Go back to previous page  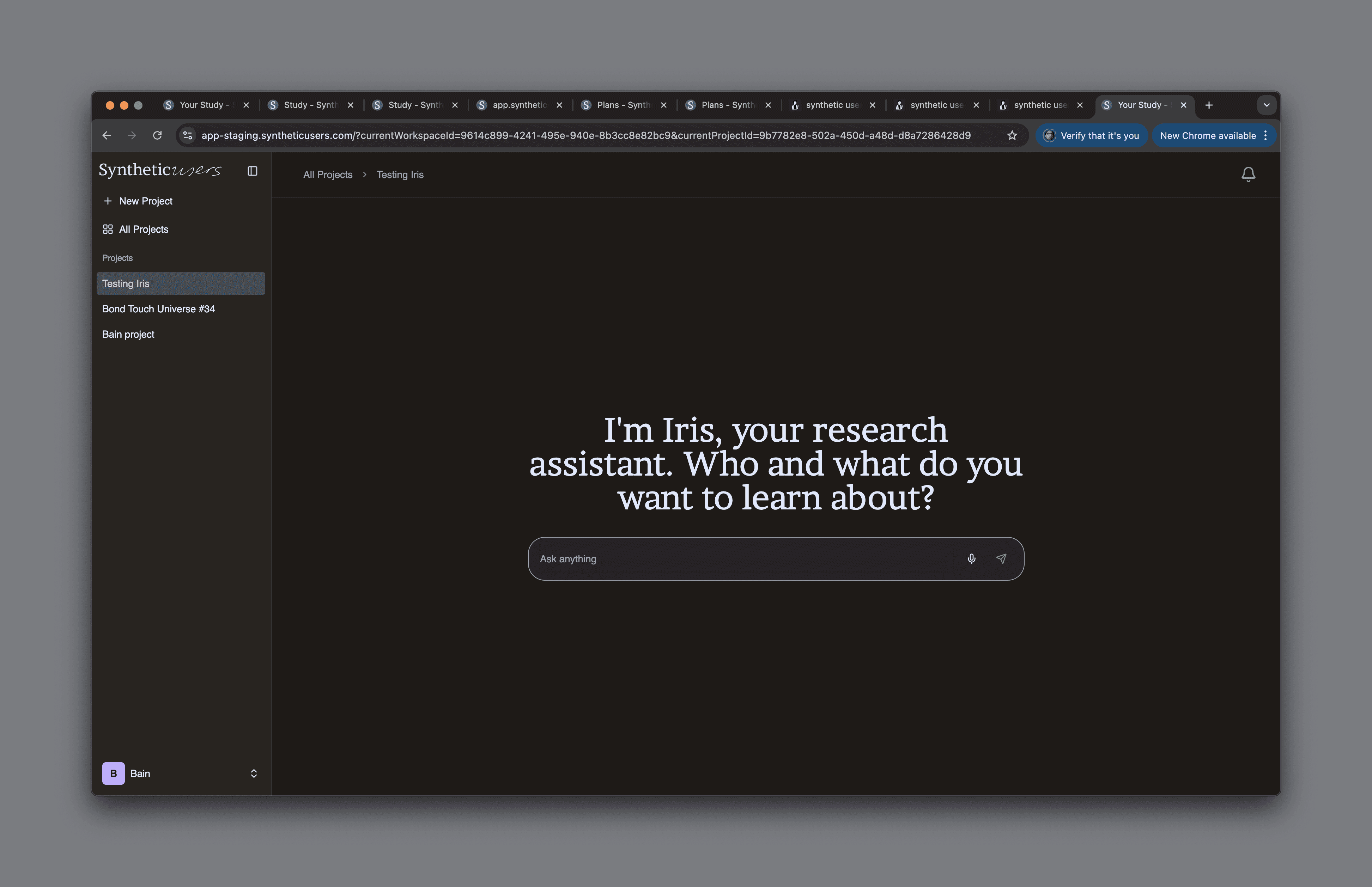coord(107,135)
